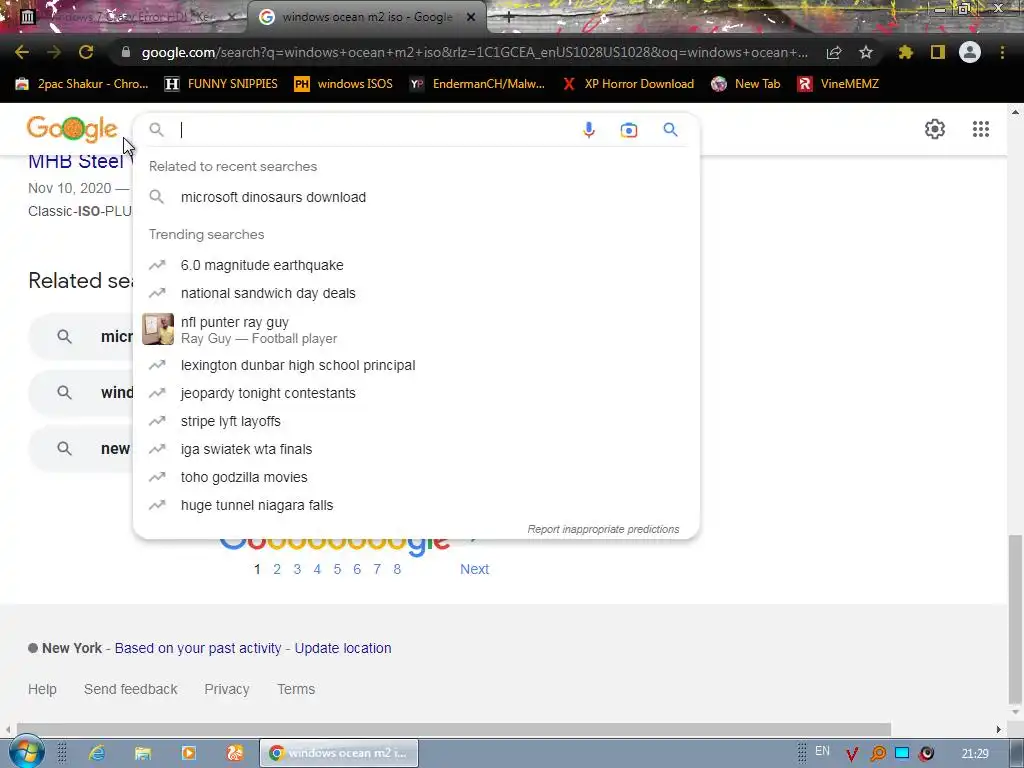
Task: Open Chrome three-dot menu
Action: (1002, 52)
